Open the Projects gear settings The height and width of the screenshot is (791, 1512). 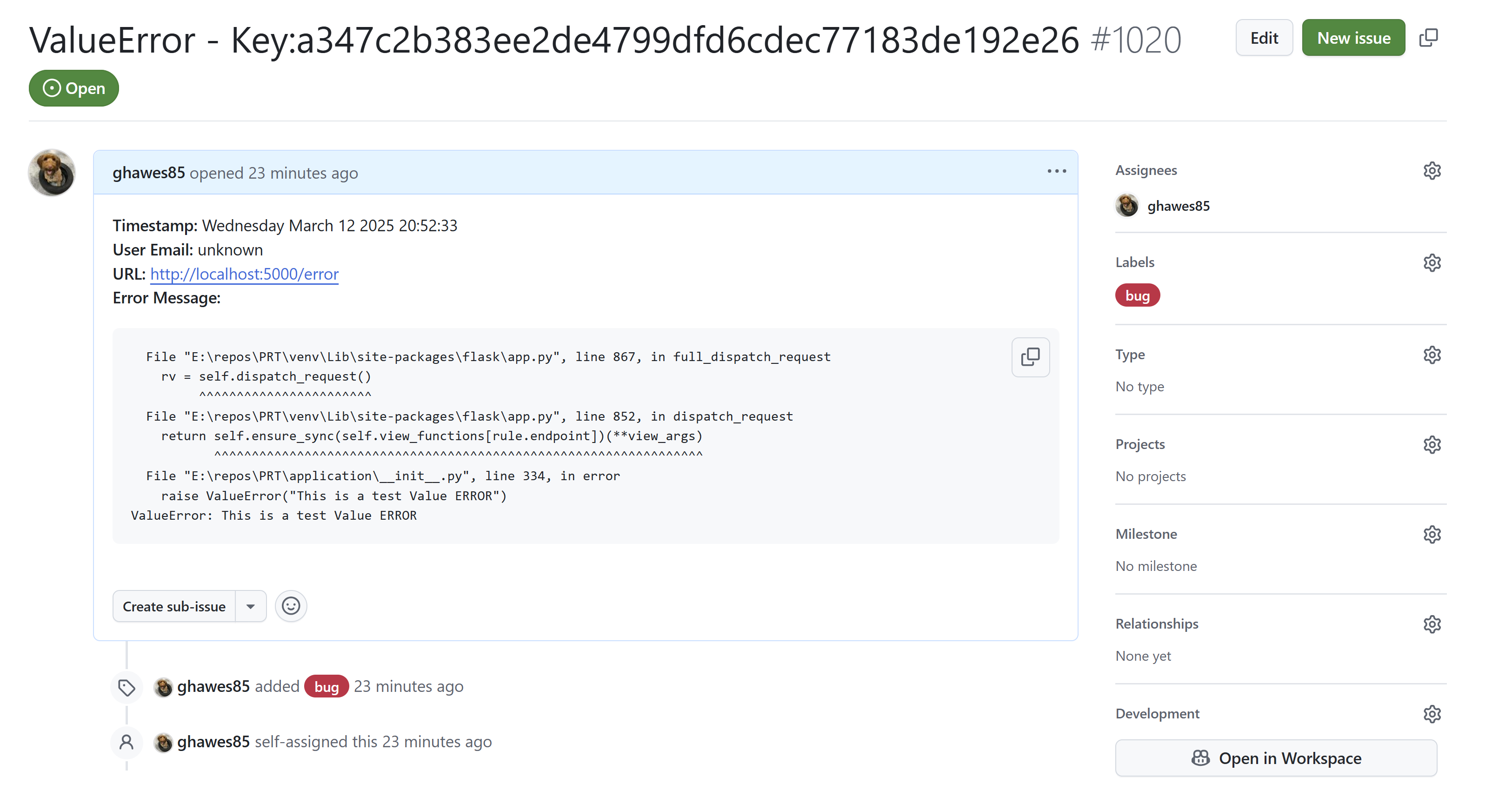1432,444
